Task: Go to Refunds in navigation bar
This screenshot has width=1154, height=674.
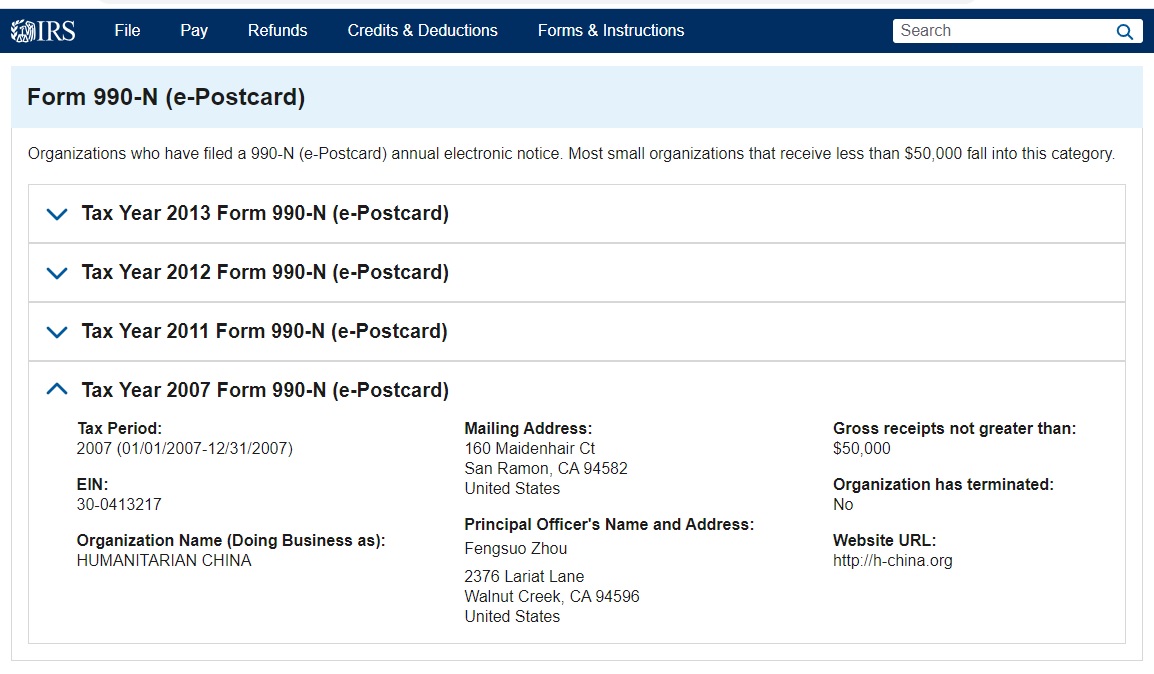Action: pyautogui.click(x=277, y=31)
